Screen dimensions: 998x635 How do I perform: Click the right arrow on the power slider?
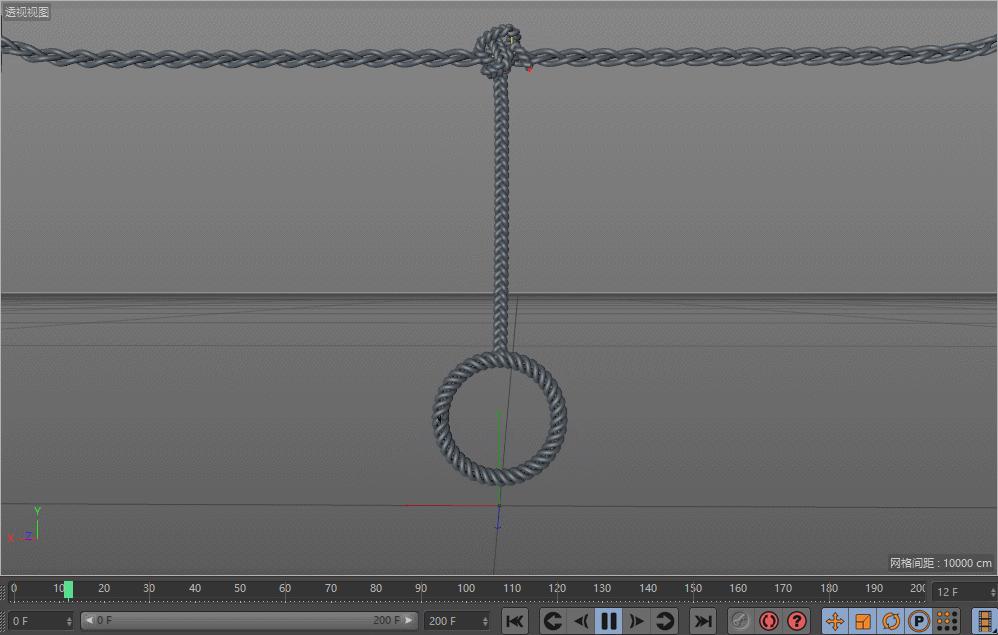[410, 620]
